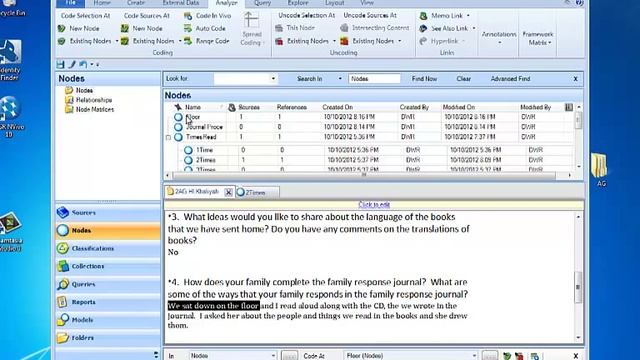Open the See Also Link dropdown arrow
640x360 pixels.
(x=474, y=29)
